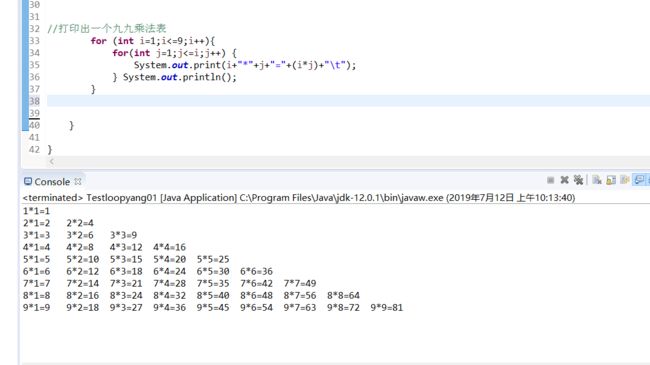This screenshot has height=365, width=650.
Task: Click the console output "6*6=36"
Action: 256,271
